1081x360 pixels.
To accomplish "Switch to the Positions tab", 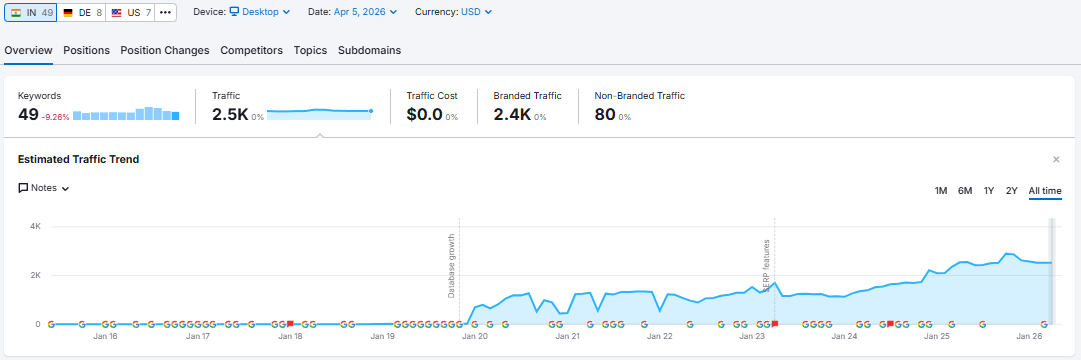I will coord(86,50).
